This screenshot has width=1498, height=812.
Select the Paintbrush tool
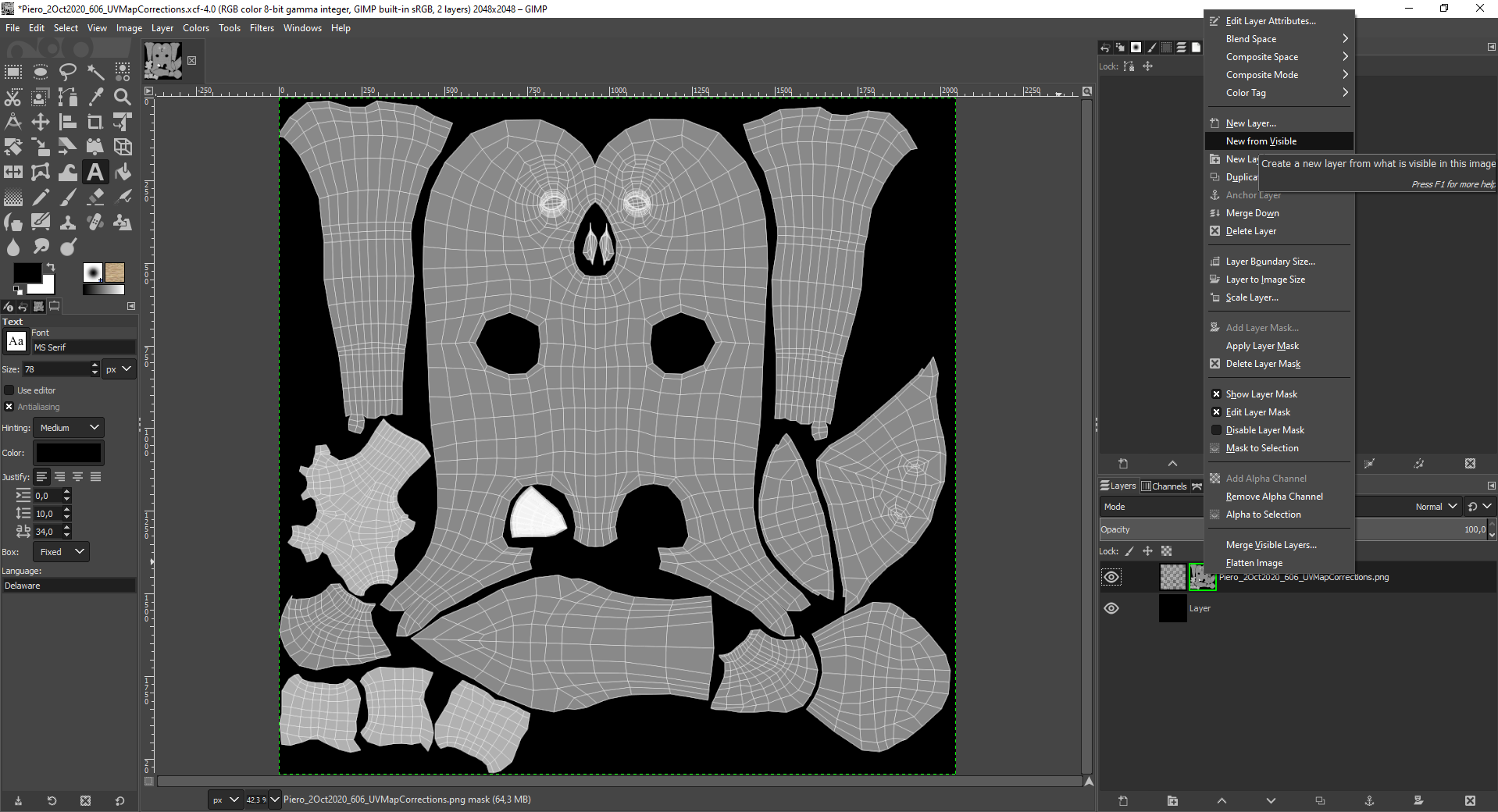coord(68,197)
